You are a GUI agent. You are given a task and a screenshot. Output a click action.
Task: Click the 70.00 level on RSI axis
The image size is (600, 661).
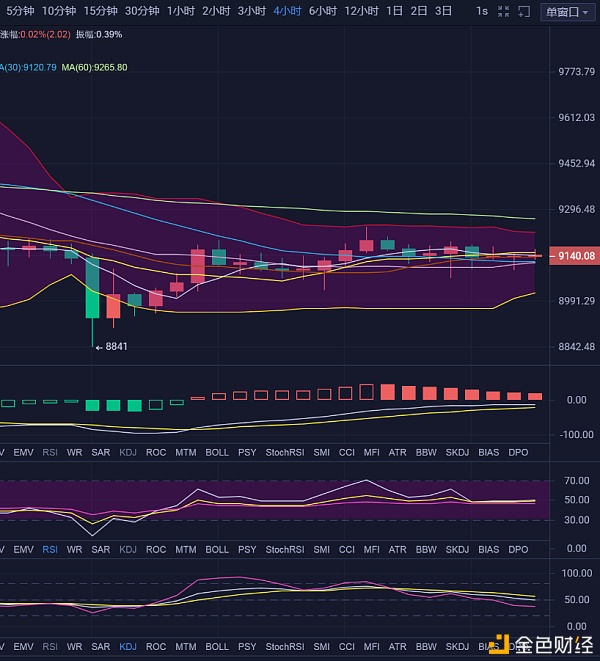[x=576, y=481]
